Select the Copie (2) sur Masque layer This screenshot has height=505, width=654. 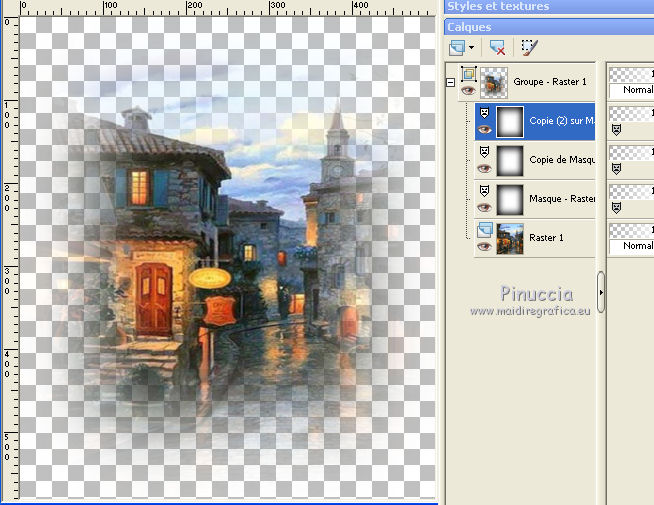pos(562,121)
